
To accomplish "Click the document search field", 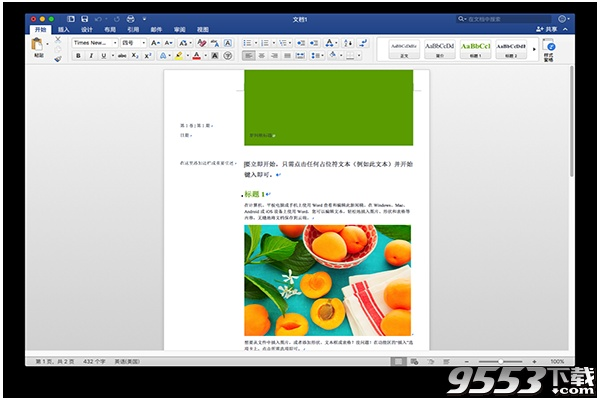I will (500, 18).
